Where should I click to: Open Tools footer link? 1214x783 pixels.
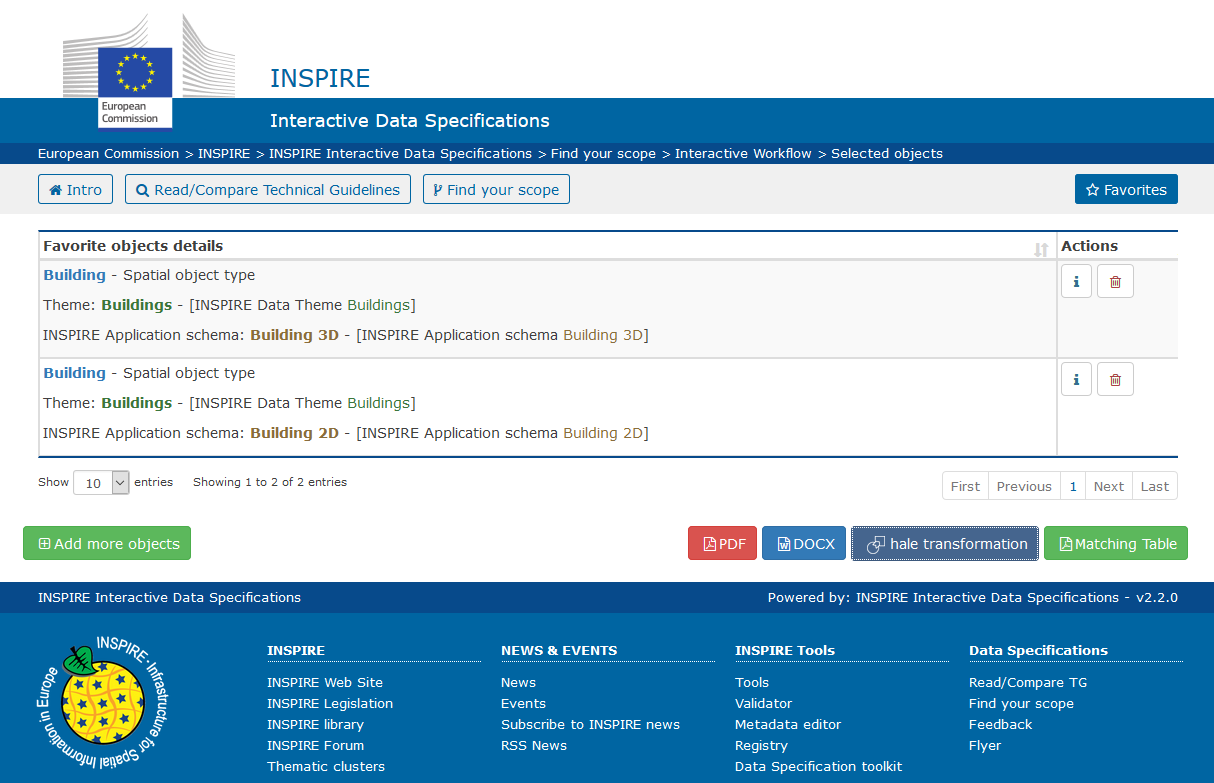pos(752,682)
